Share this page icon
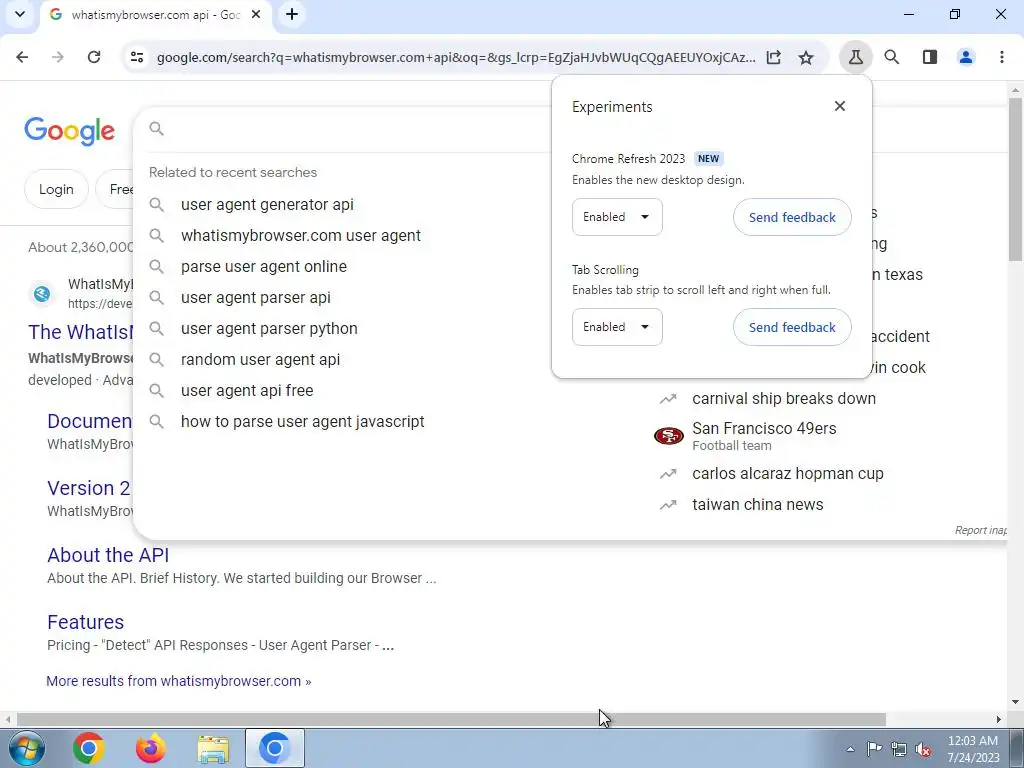This screenshot has height=768, width=1024. pyautogui.click(x=774, y=57)
